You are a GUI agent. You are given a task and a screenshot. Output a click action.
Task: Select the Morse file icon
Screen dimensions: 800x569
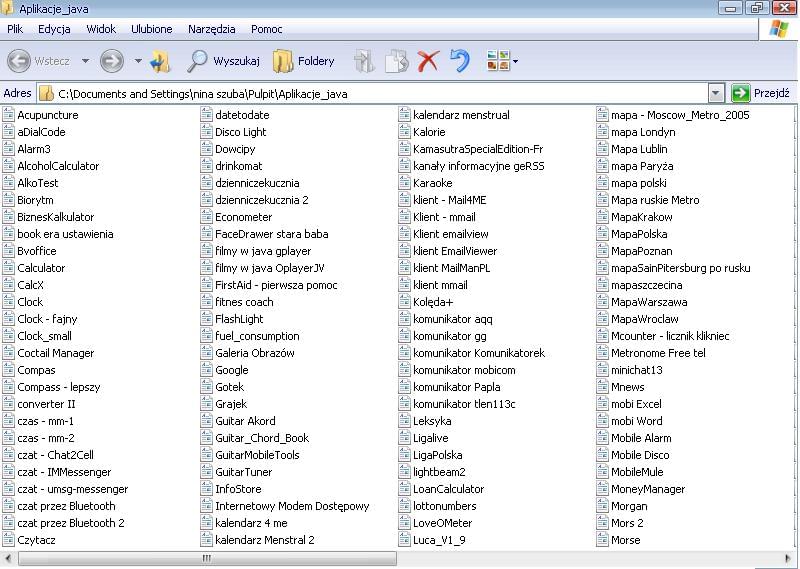pos(602,539)
